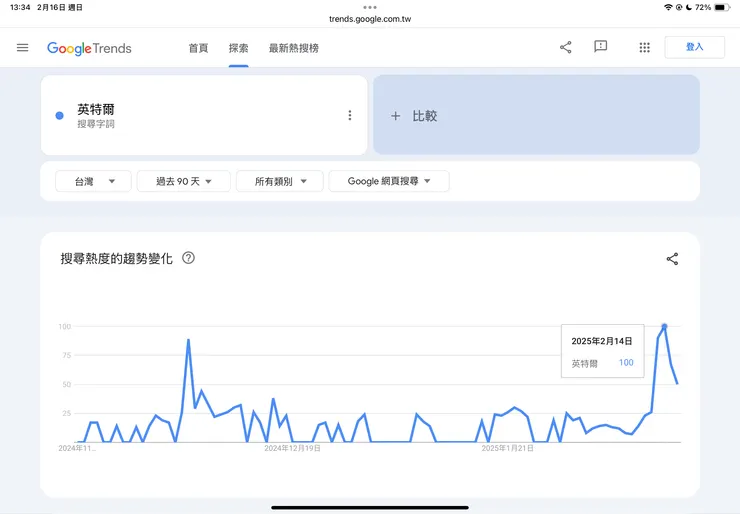Go to the 首頁 tab
This screenshot has height=514, width=740.
pyautogui.click(x=198, y=48)
